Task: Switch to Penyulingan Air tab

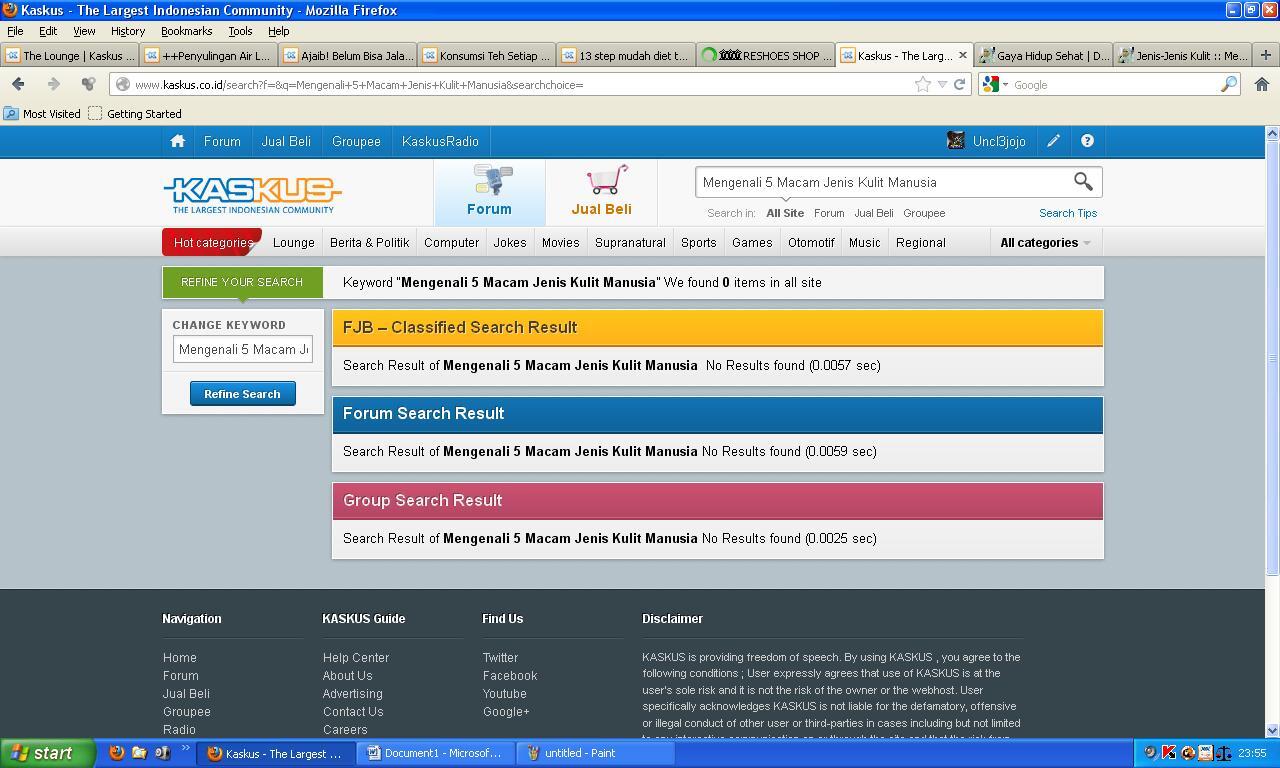Action: pyautogui.click(x=208, y=55)
